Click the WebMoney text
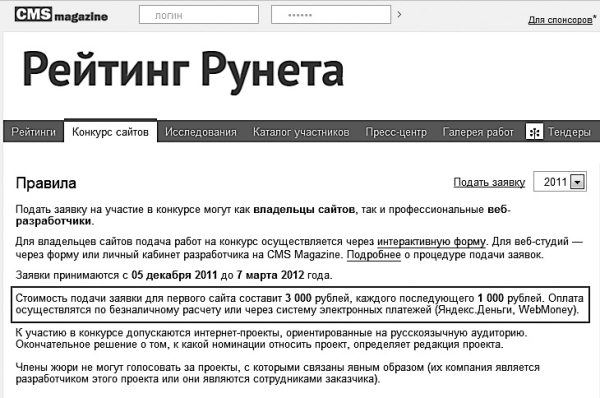The width and height of the screenshot is (600, 398). tap(546, 309)
